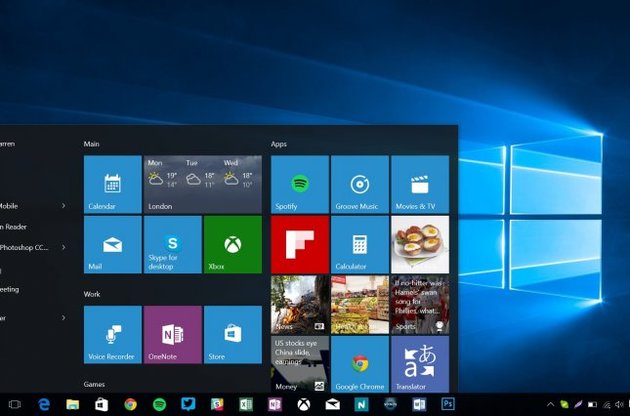Open the Mail tile

coord(112,244)
